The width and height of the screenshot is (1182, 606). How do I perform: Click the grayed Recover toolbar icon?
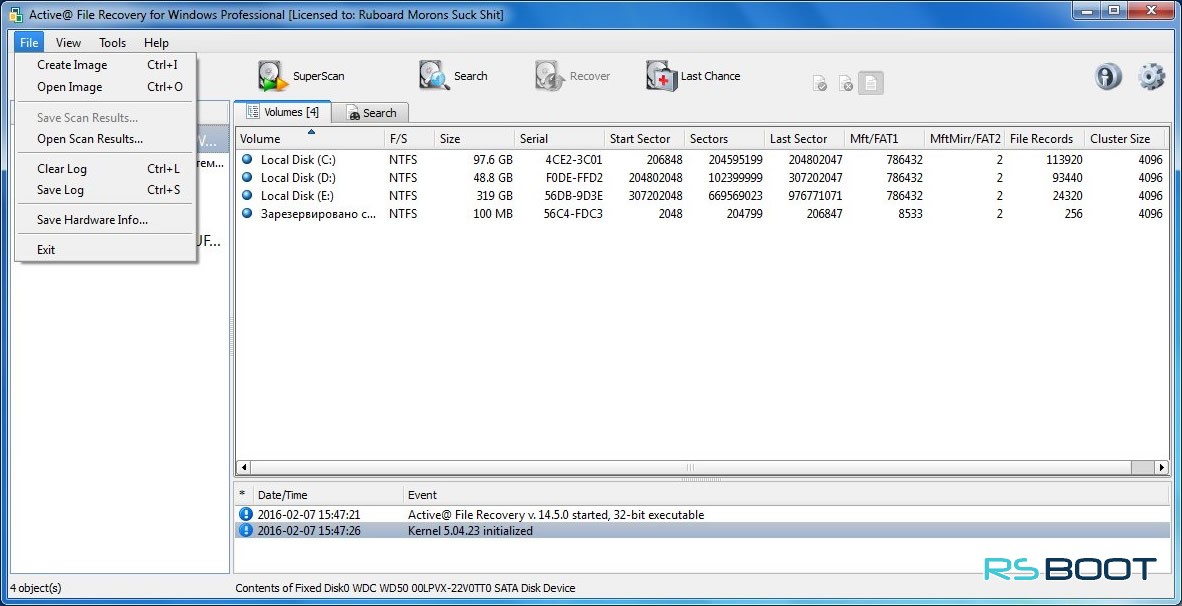550,76
